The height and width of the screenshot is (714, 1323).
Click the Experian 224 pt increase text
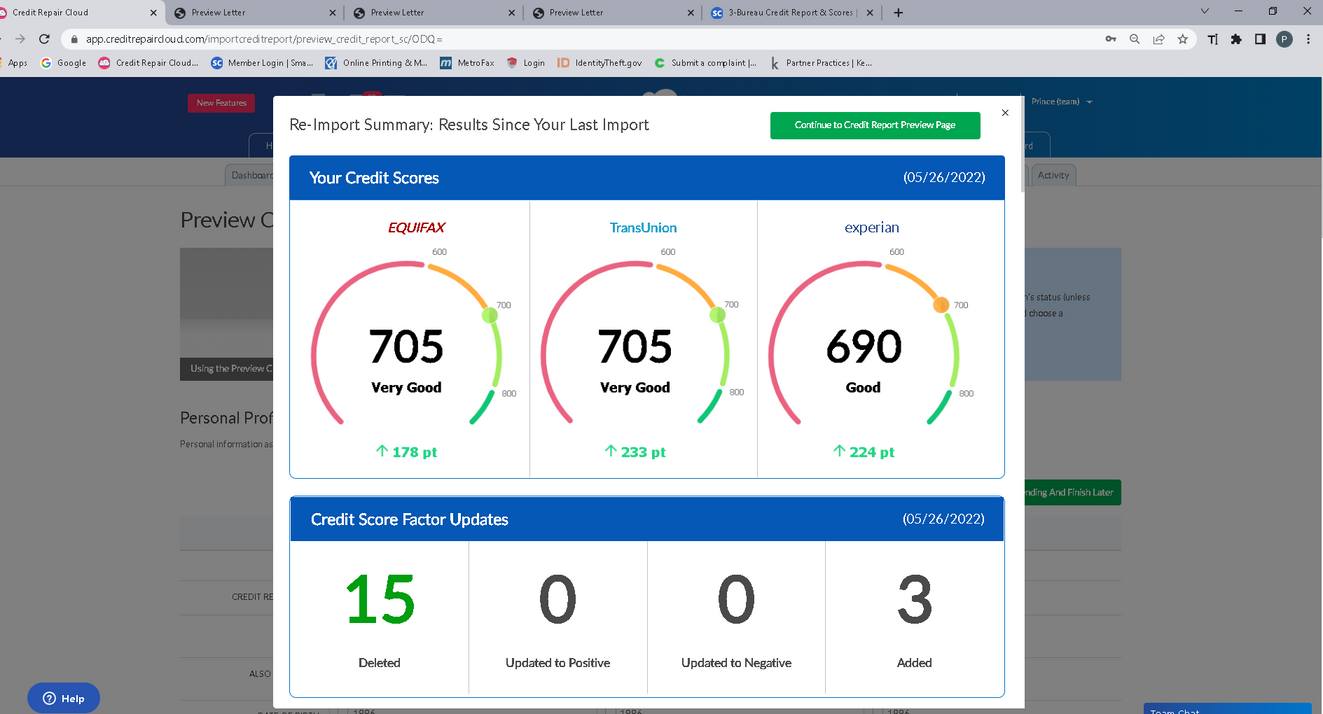click(863, 452)
